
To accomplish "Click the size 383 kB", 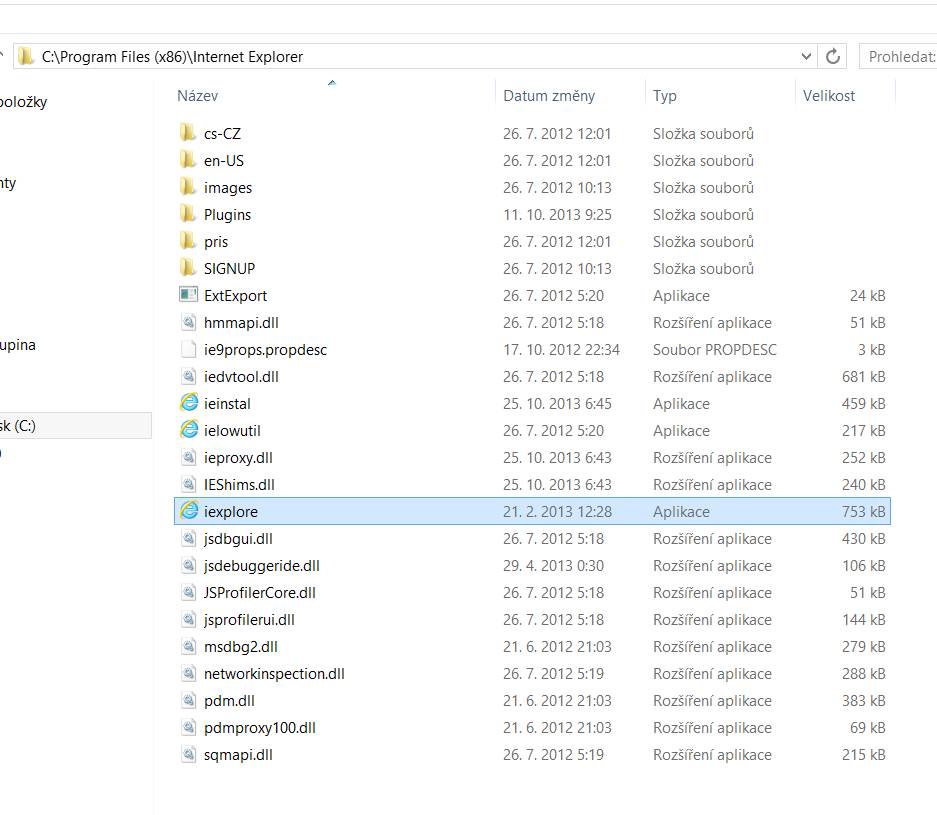I will 863,700.
